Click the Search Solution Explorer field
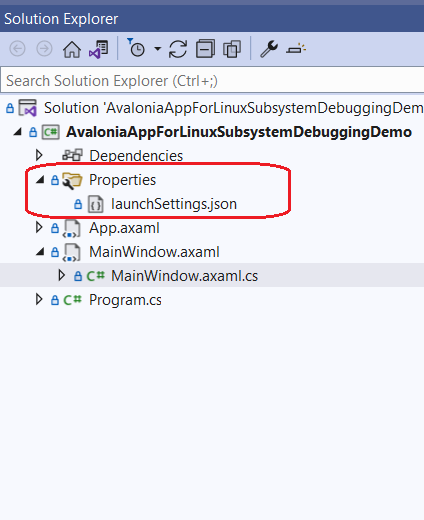The image size is (424, 520). click(212, 81)
